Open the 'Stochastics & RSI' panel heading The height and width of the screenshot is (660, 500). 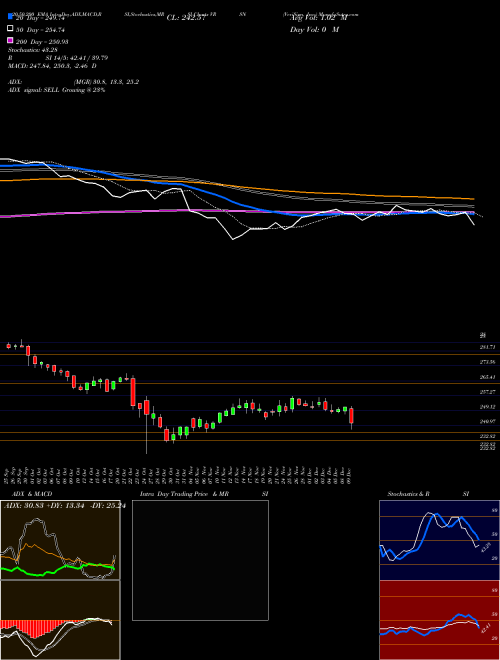[x=428, y=494]
